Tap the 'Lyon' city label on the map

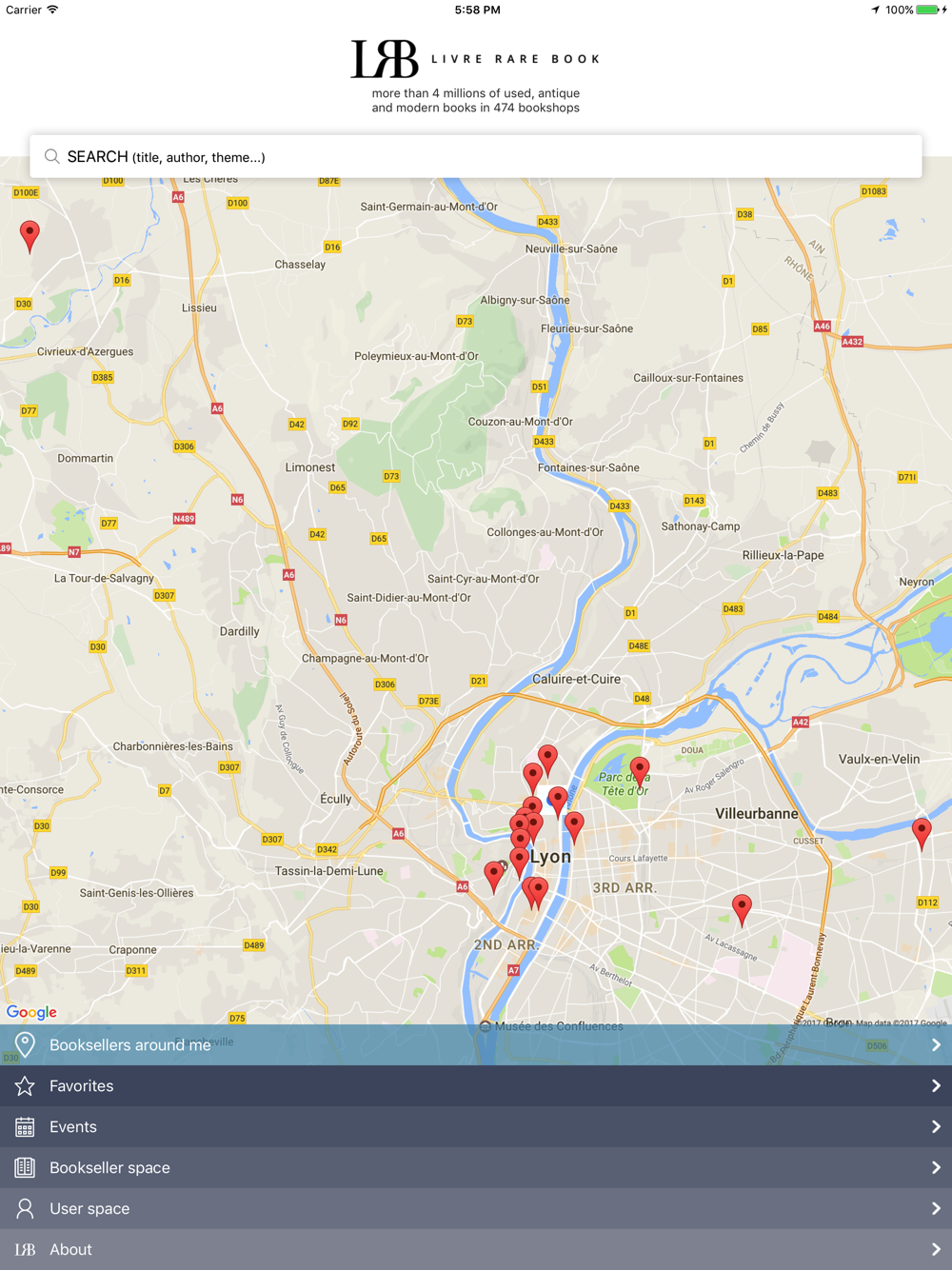click(550, 857)
